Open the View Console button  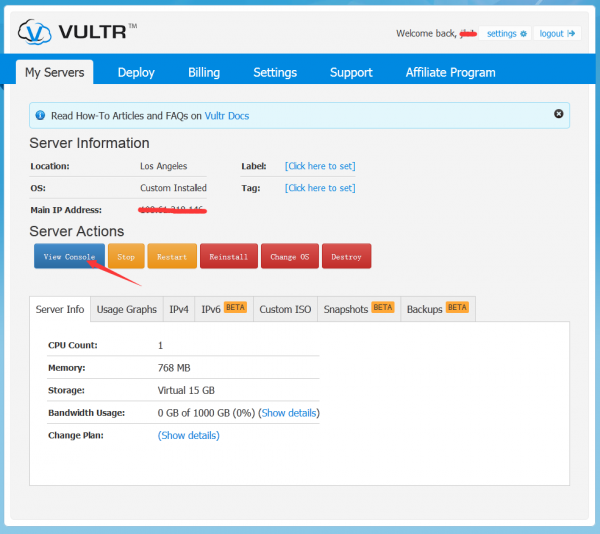(69, 256)
